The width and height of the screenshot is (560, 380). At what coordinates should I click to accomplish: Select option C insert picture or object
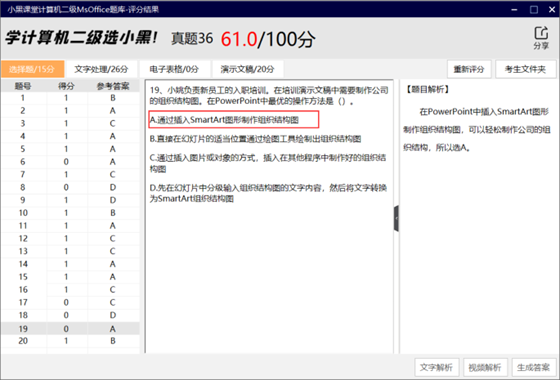click(x=268, y=163)
